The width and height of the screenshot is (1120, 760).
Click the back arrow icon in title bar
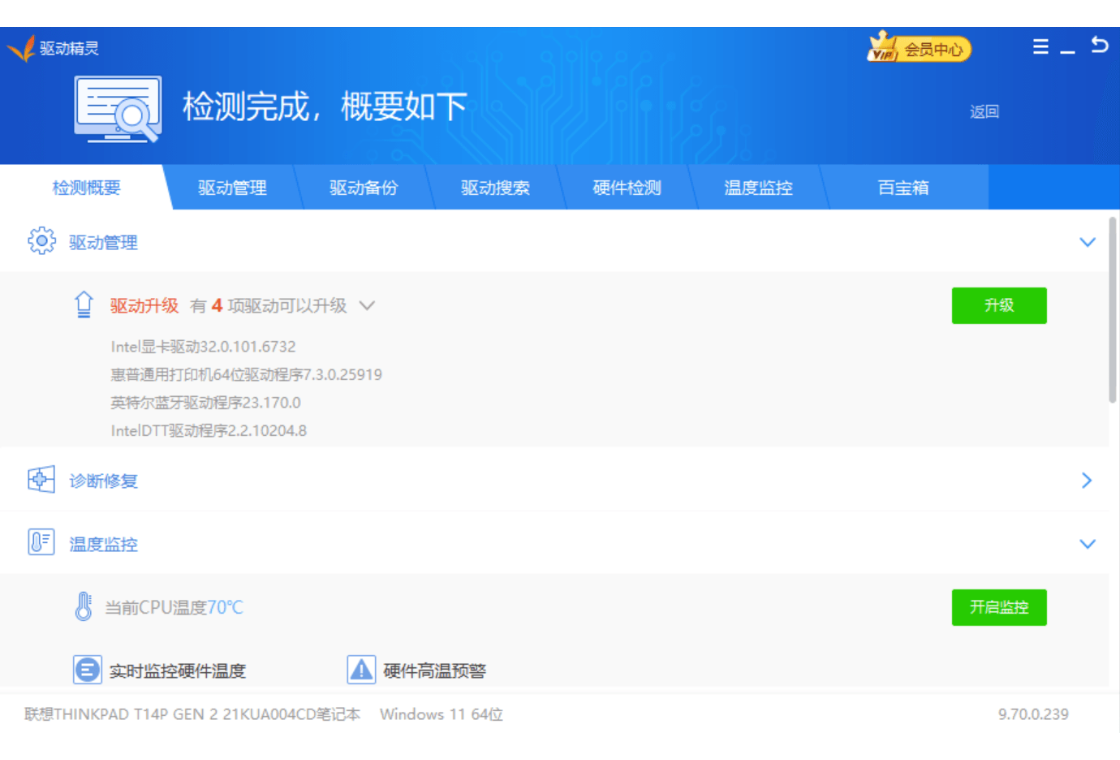[1100, 46]
